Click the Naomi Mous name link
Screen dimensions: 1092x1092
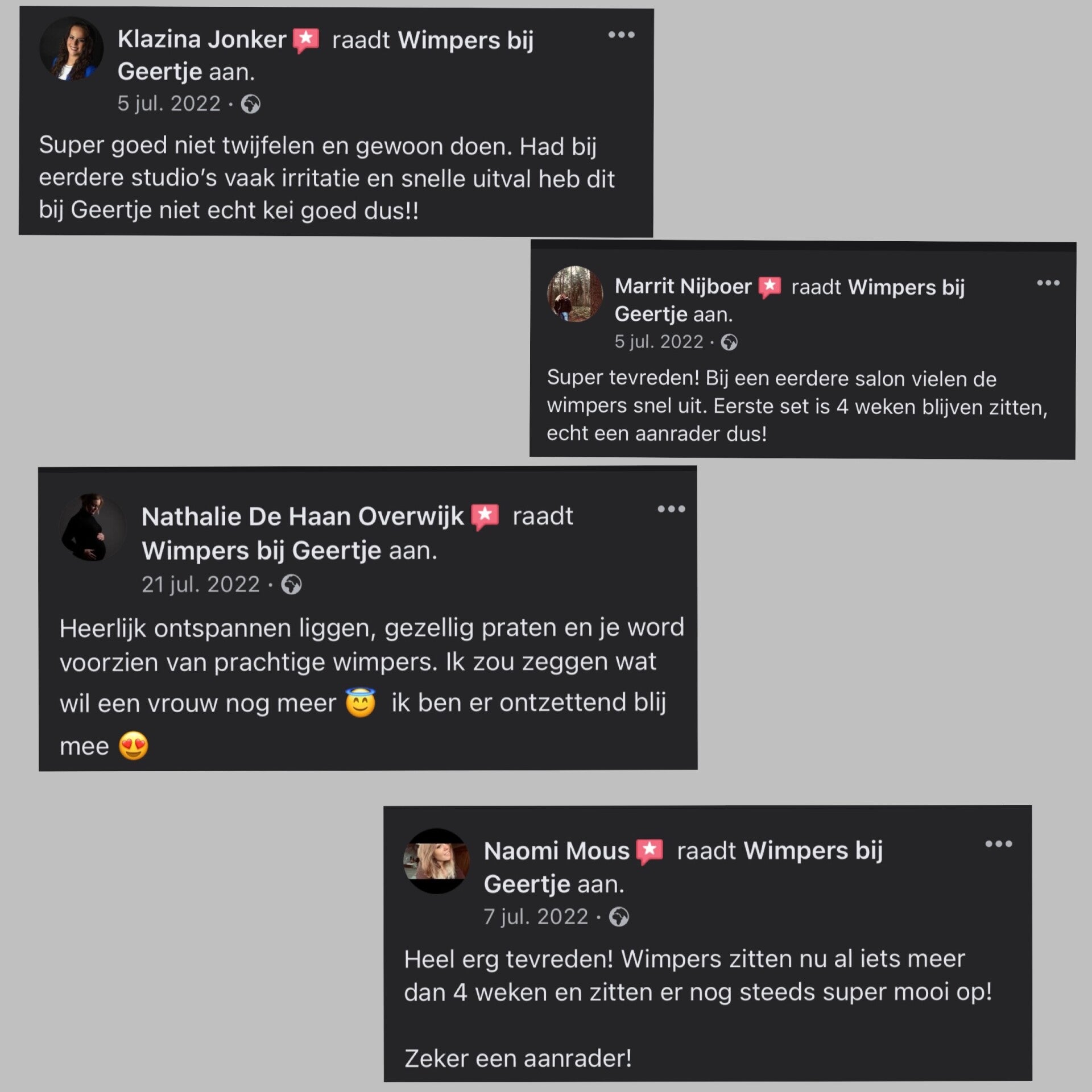[x=556, y=851]
